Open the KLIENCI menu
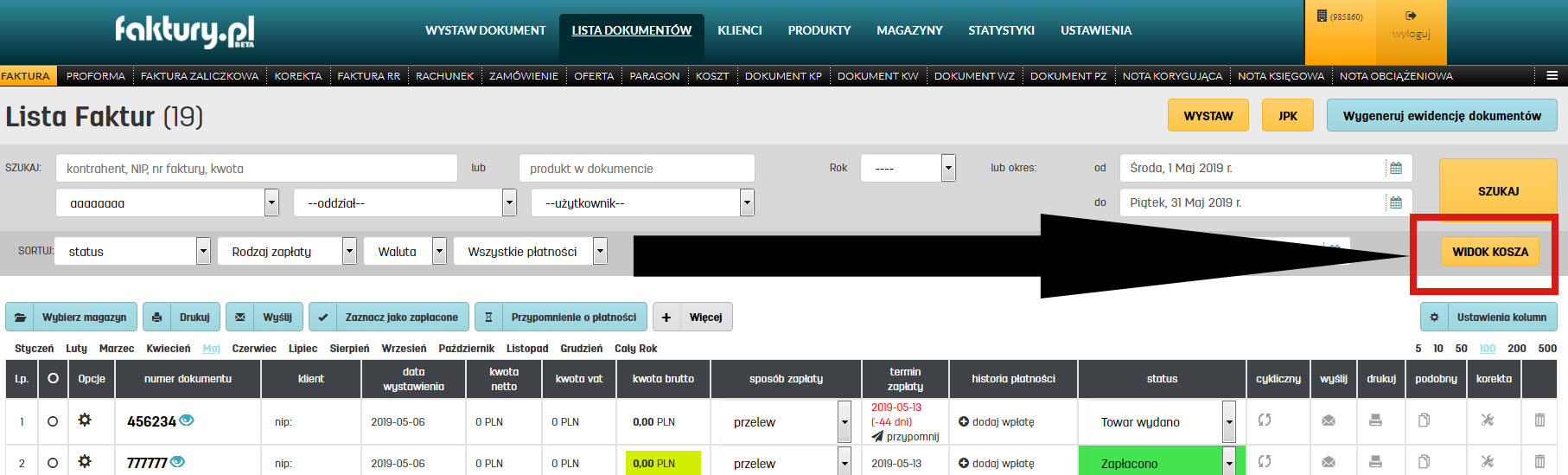1568x475 pixels. (x=739, y=30)
